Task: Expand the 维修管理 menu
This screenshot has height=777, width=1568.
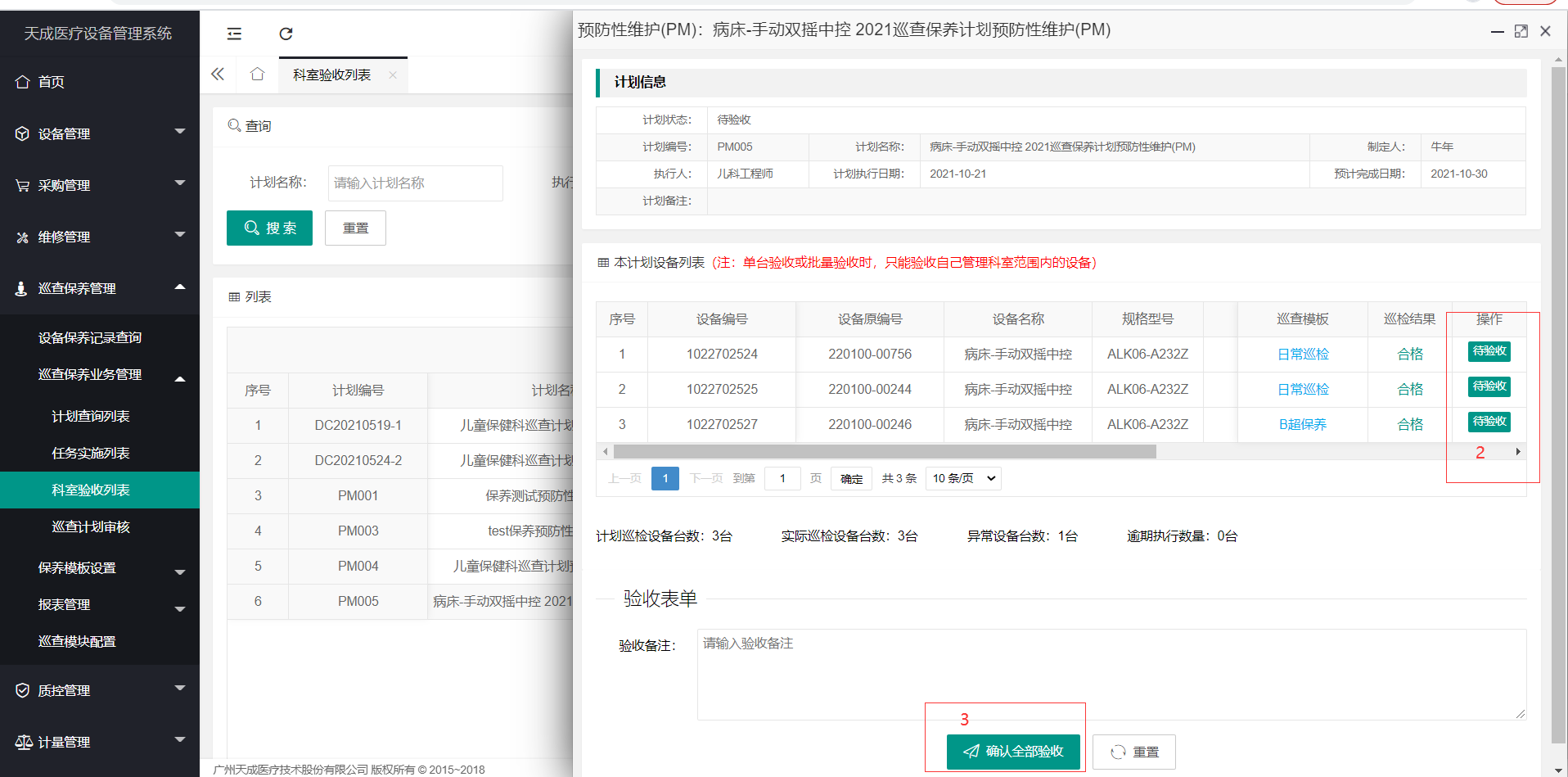Action: click(x=100, y=237)
